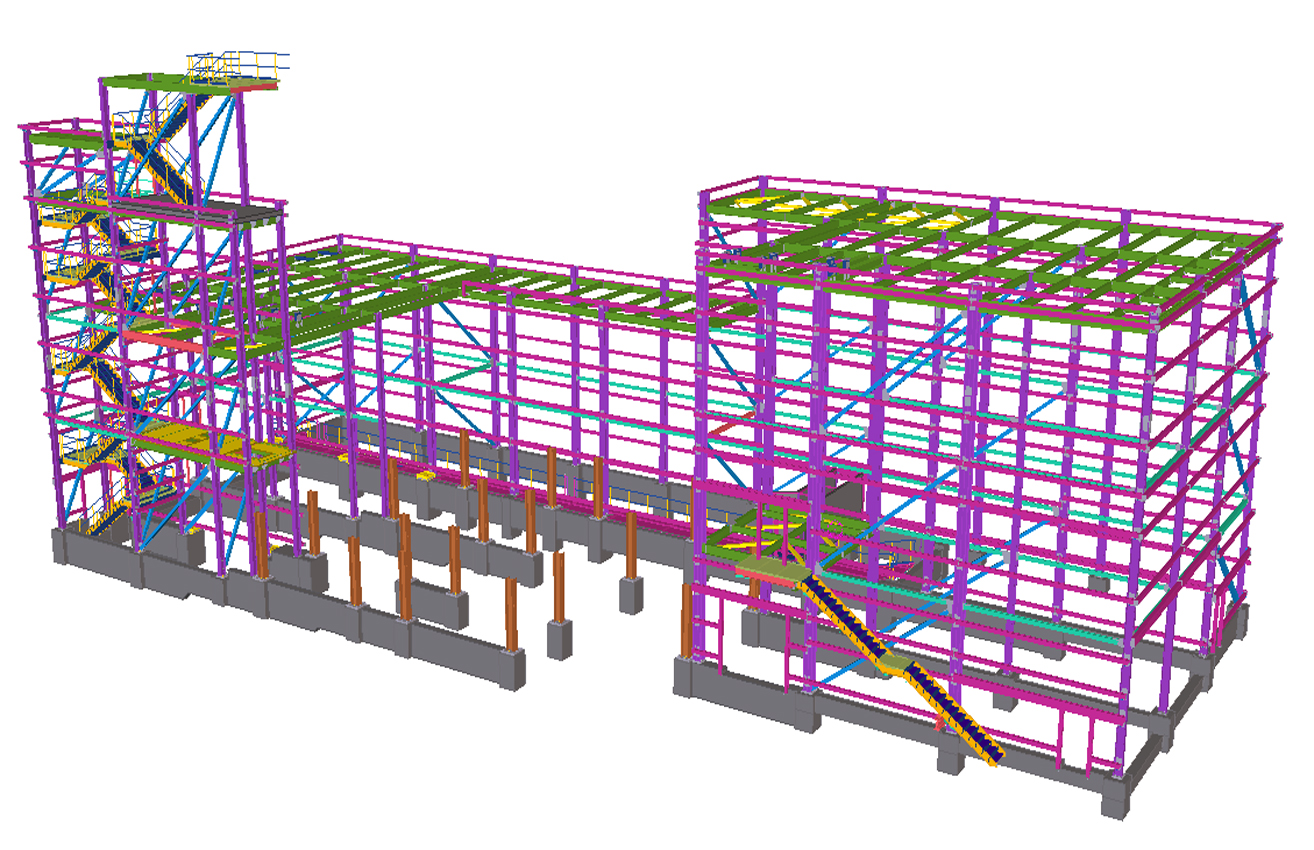Image resolution: width=1314 pixels, height=850 pixels.
Task: Select the landing platform above lower-right stairs
Action: pos(768,572)
